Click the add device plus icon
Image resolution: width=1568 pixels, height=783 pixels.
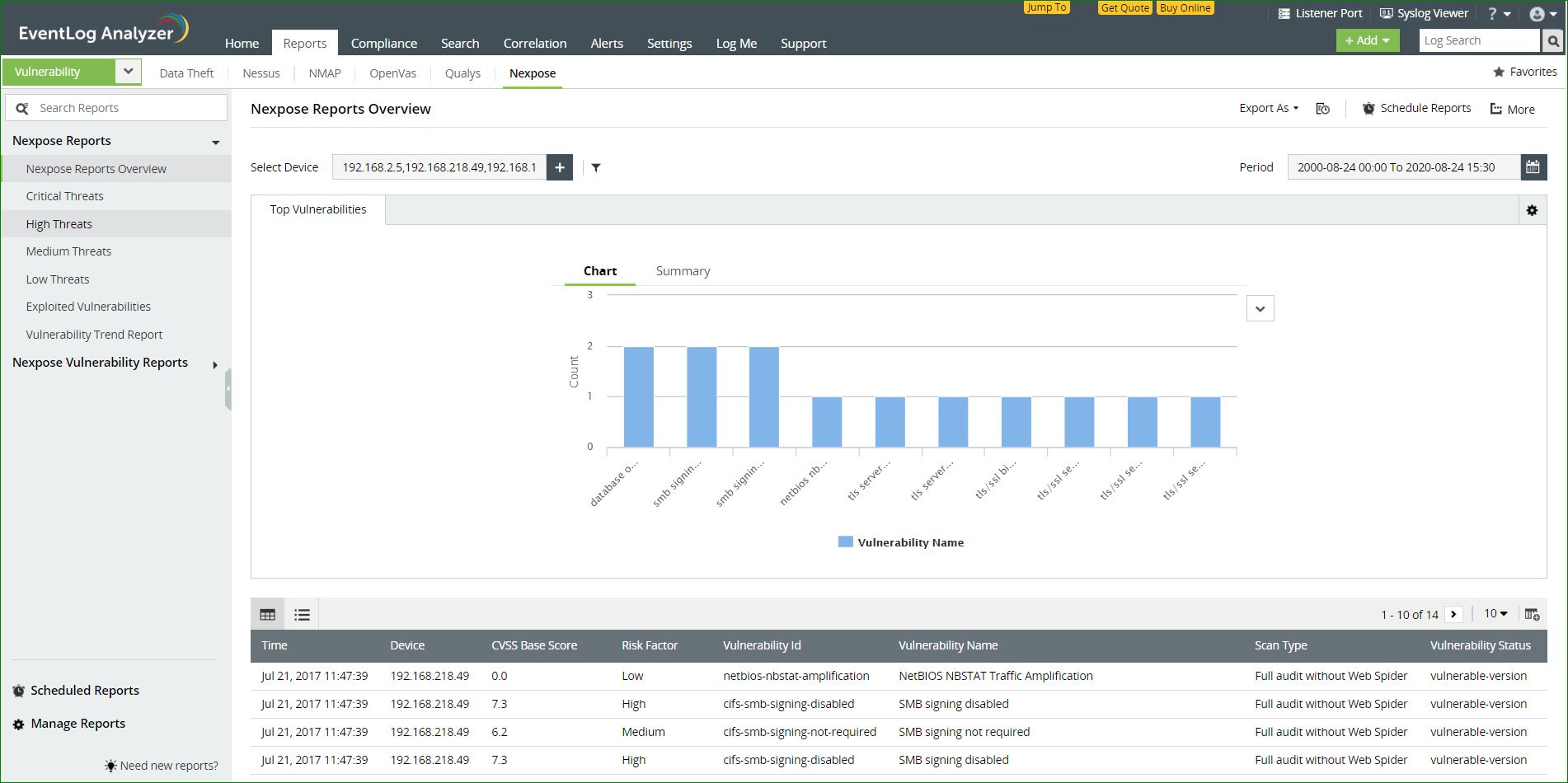pos(559,167)
